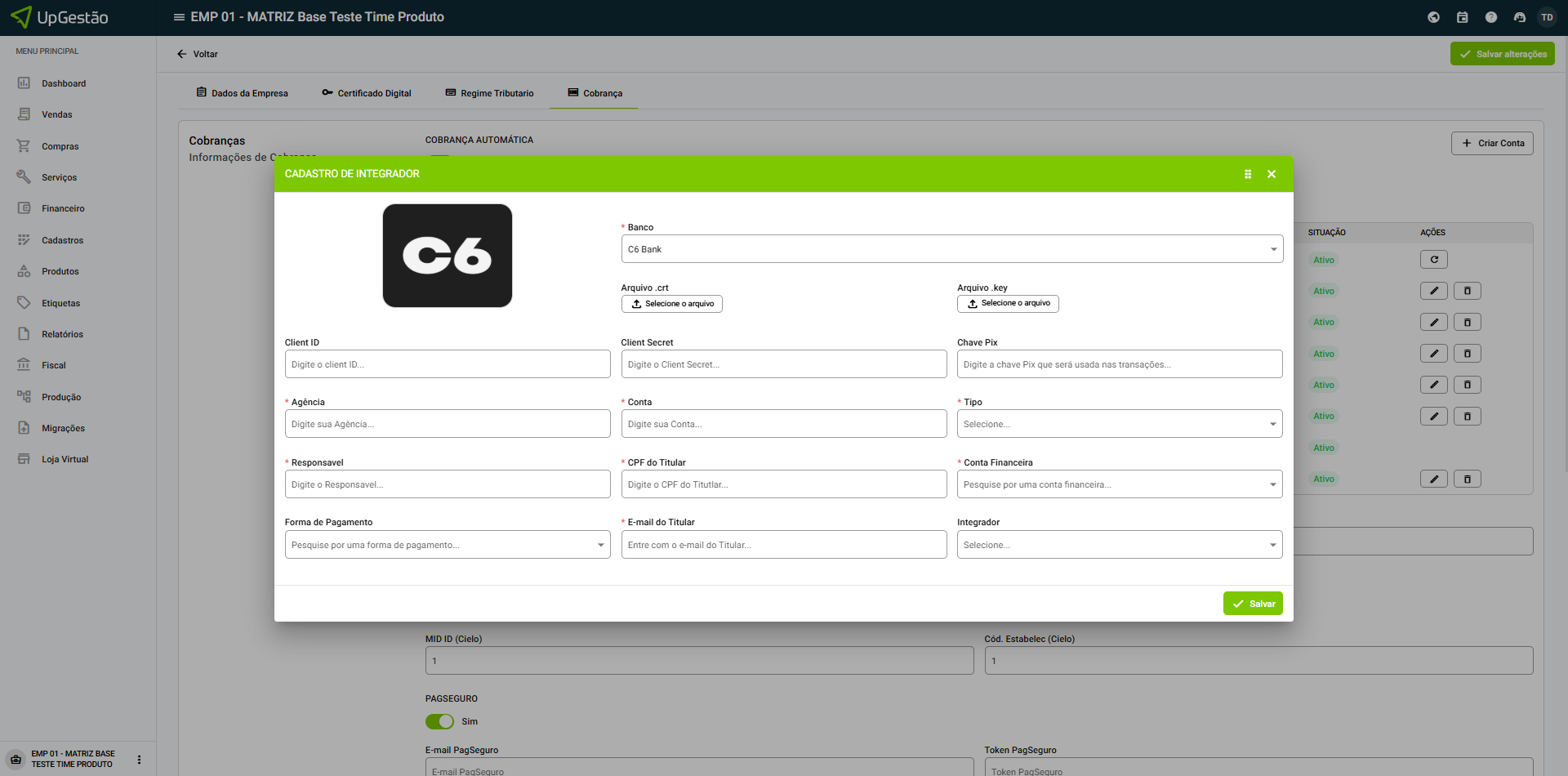This screenshot has height=776, width=1568.
Task: Open the support headset icon
Action: [x=1520, y=17]
